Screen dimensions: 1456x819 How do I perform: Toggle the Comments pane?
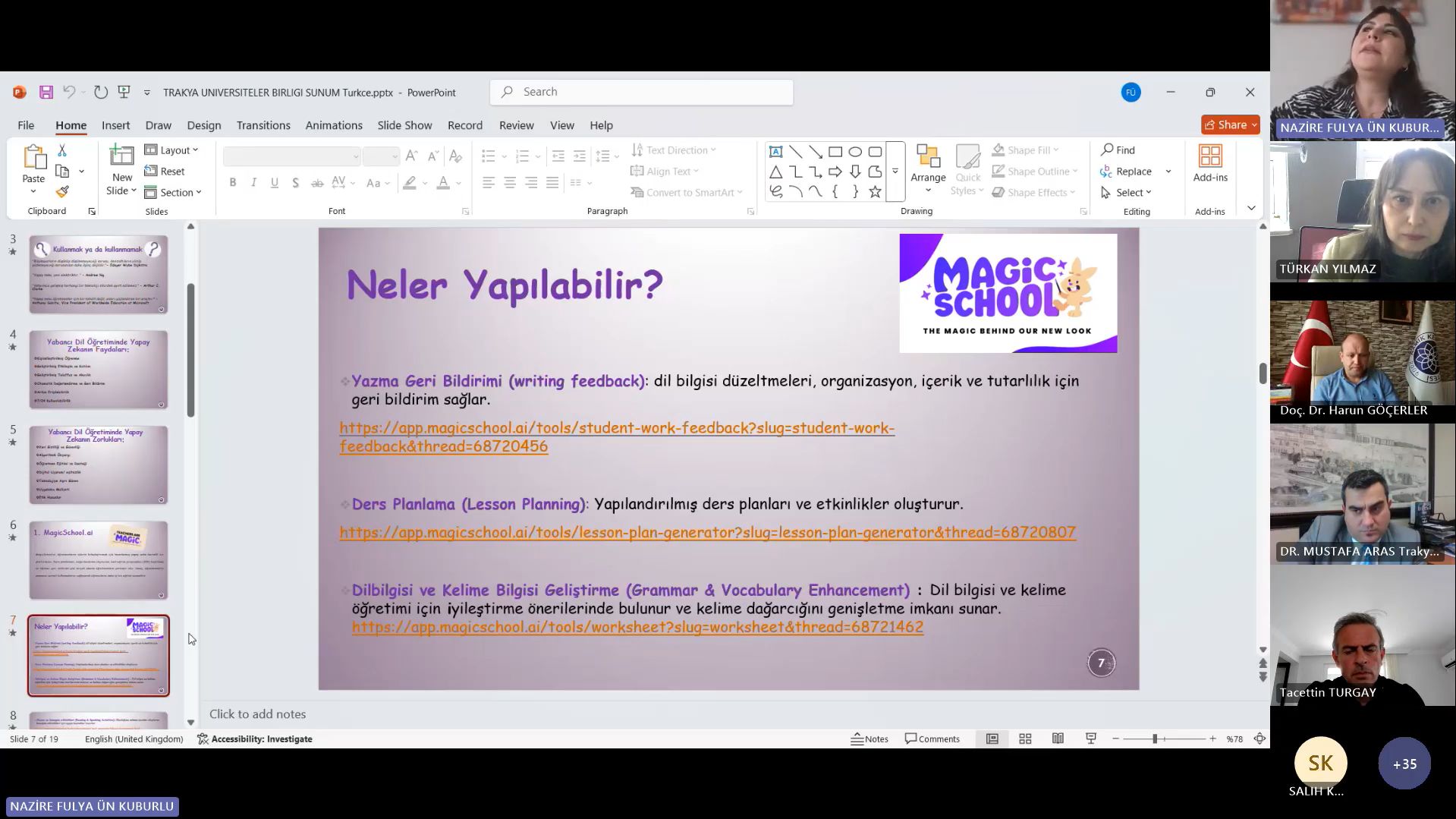coord(932,739)
